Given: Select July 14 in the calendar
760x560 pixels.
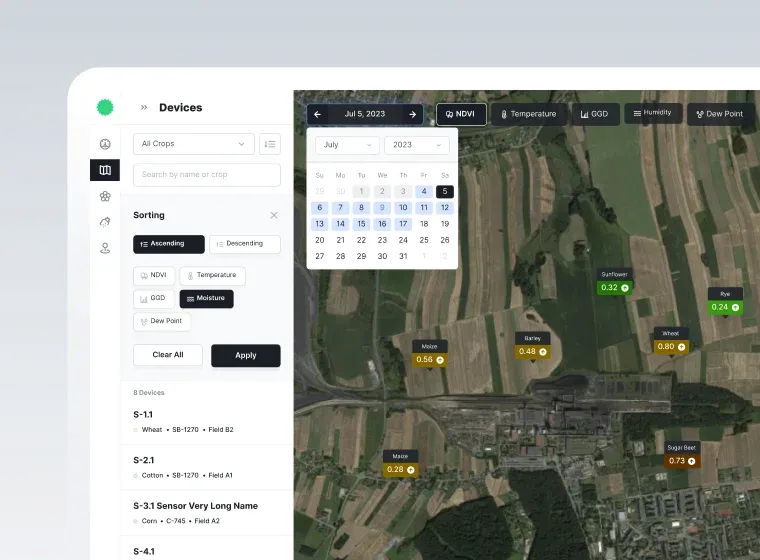Looking at the screenshot, I should coord(341,224).
